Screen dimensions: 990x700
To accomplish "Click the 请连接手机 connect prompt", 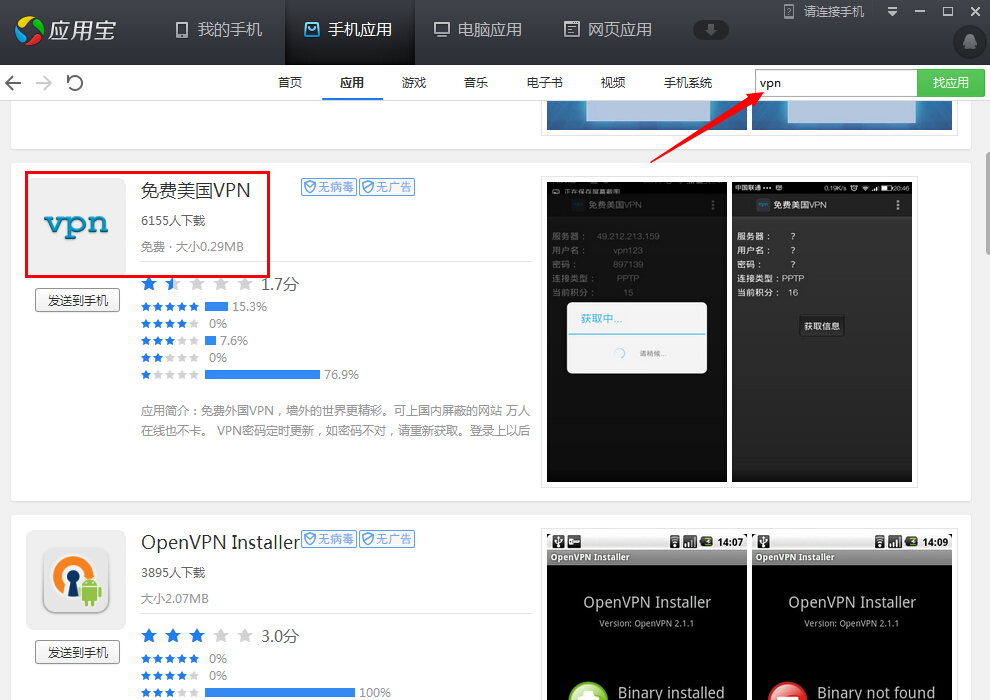I will tap(824, 11).
